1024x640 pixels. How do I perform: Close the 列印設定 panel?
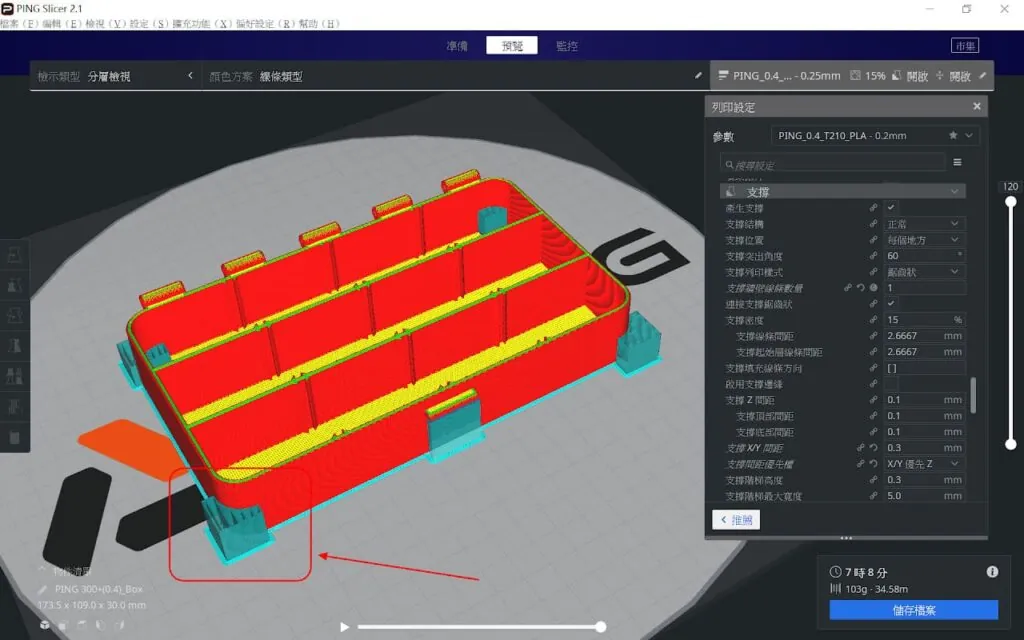976,106
